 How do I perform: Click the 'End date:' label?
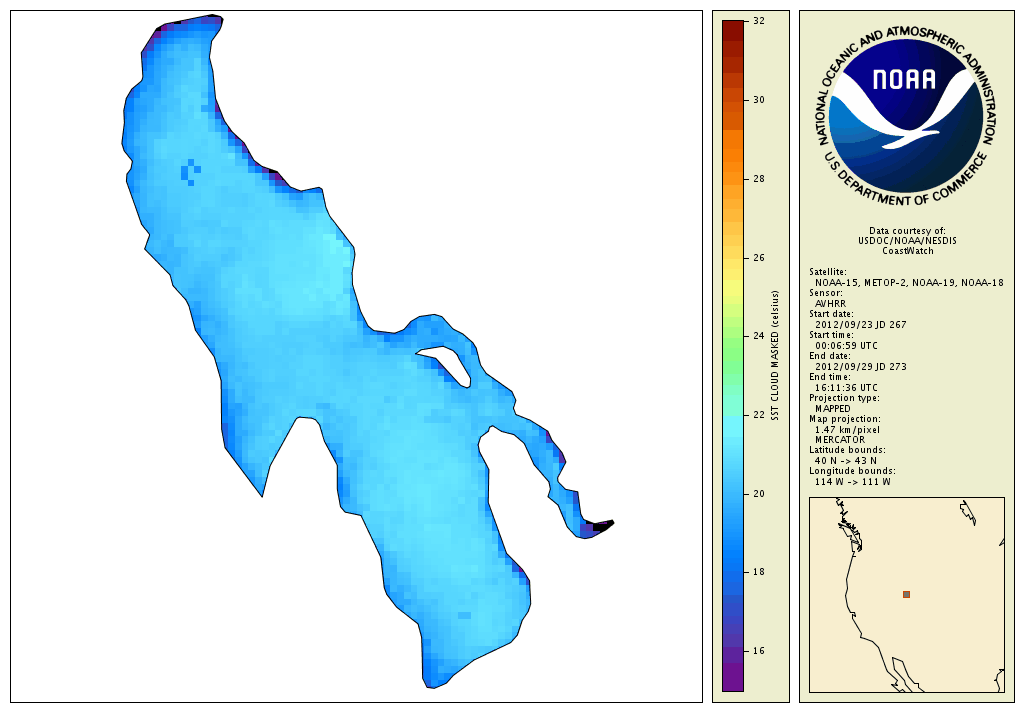(x=829, y=356)
